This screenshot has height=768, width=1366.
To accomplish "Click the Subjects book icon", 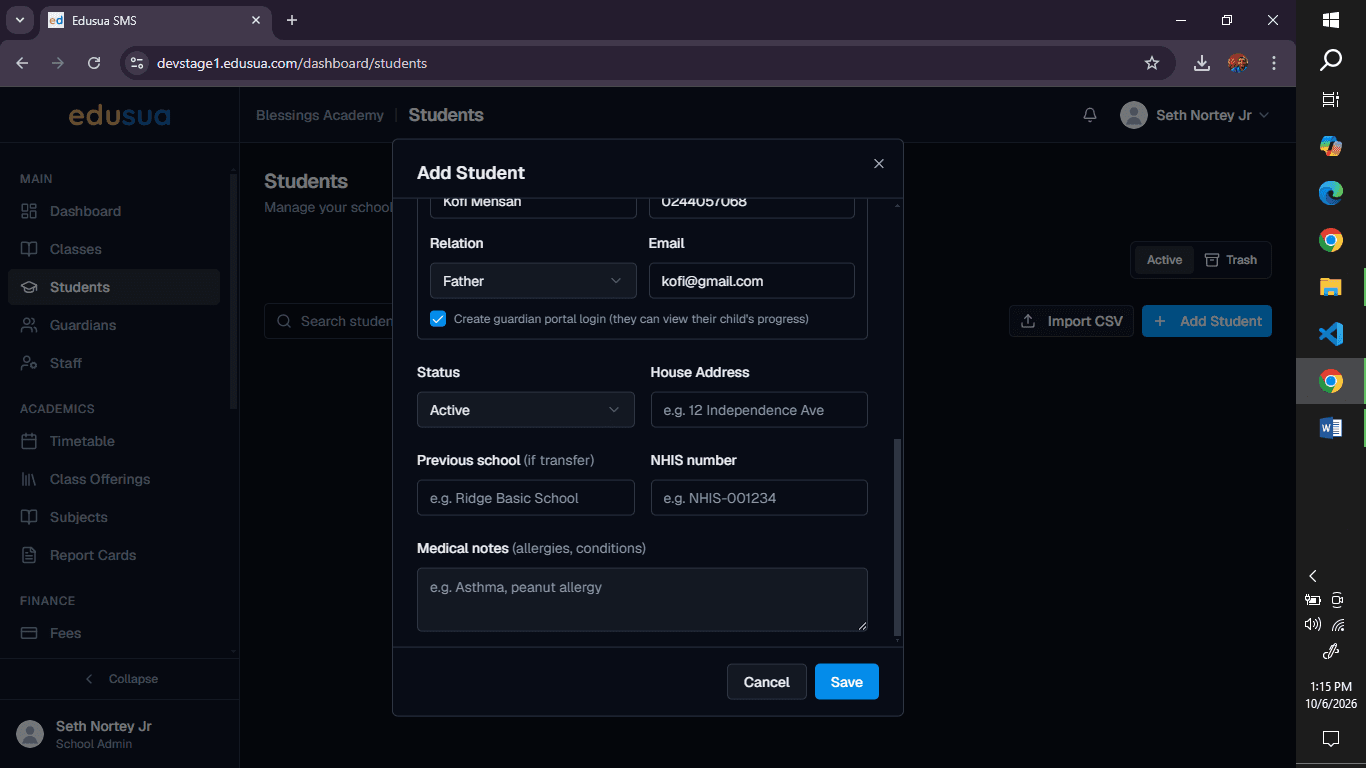I will pos(29,517).
